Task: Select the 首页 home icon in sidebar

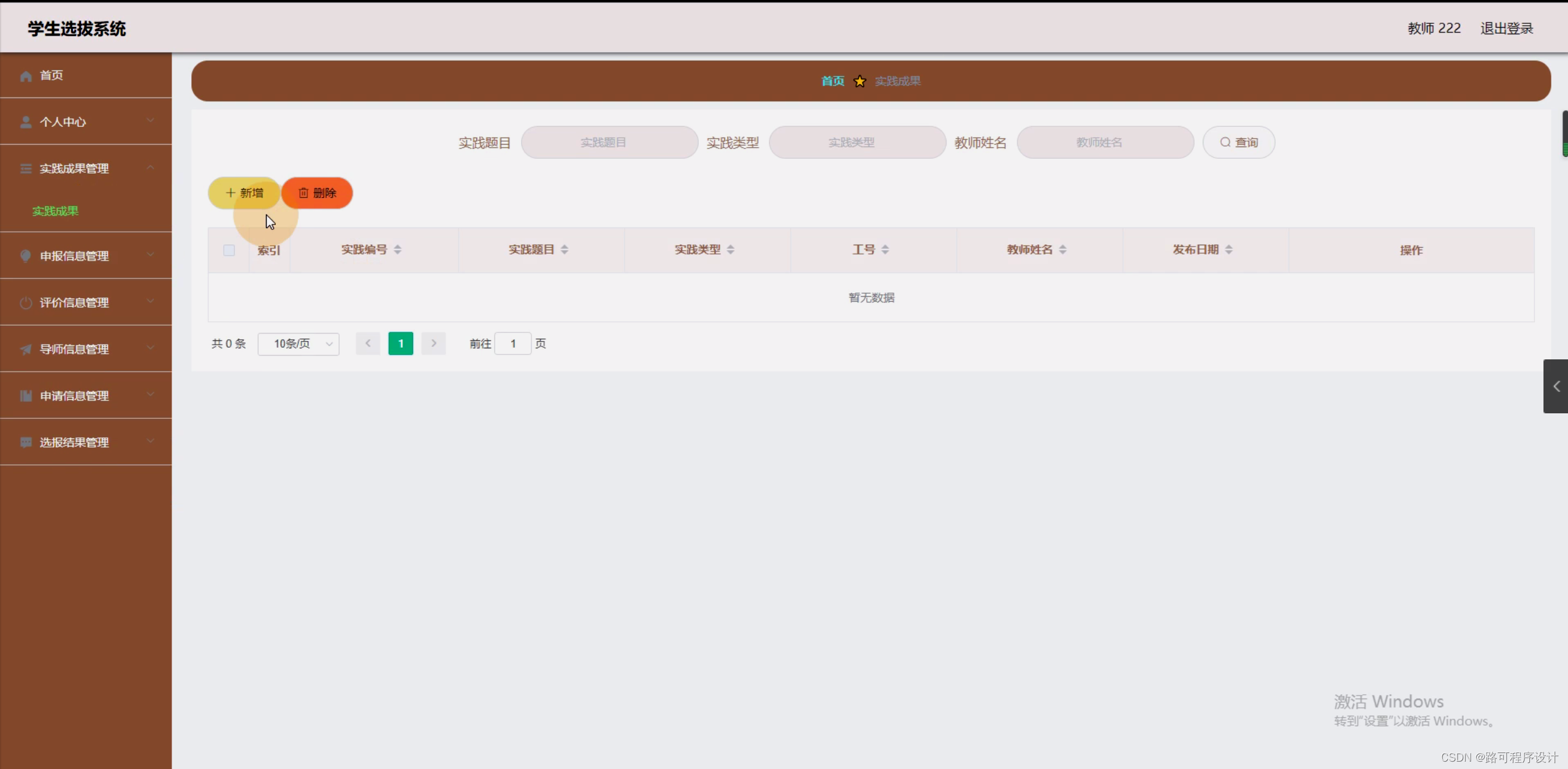Action: [26, 75]
